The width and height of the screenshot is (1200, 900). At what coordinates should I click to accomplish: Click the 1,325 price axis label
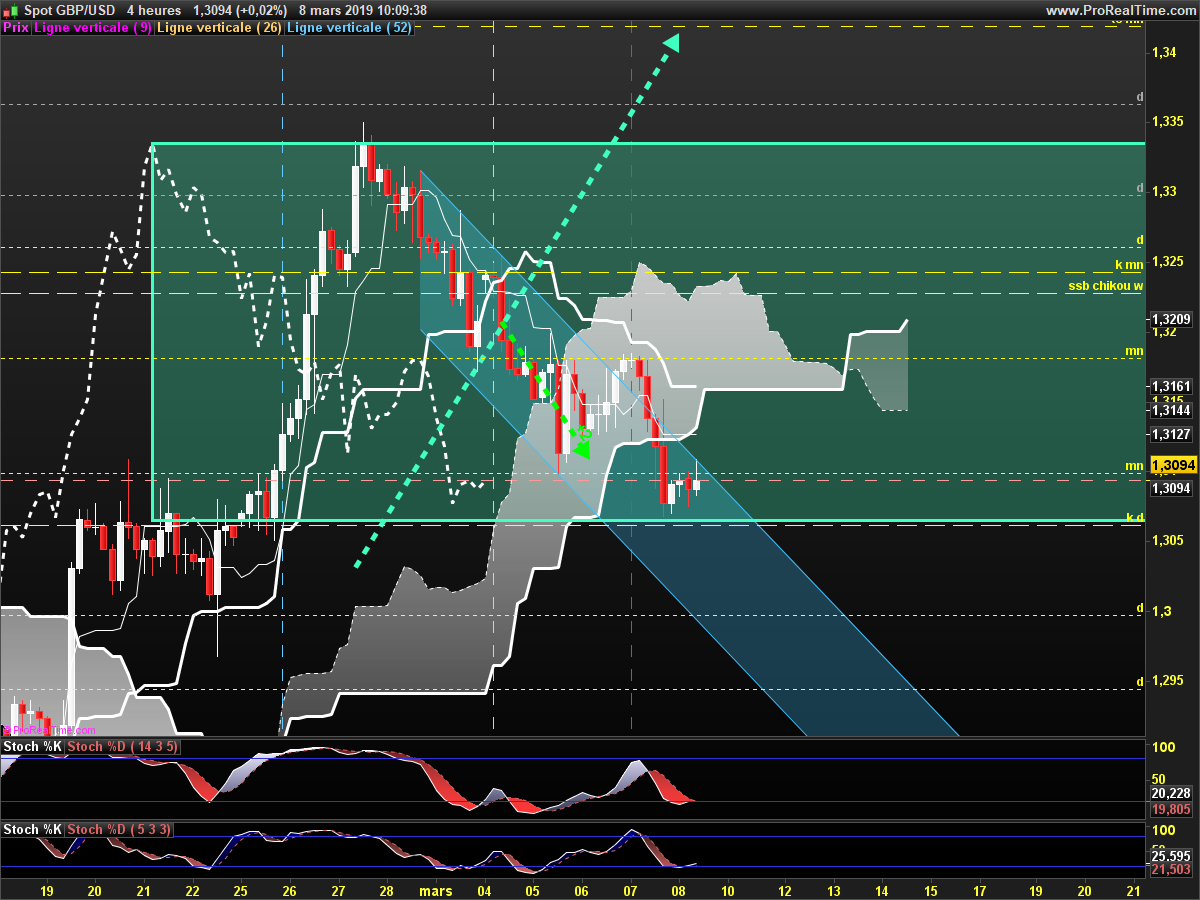tap(1169, 261)
